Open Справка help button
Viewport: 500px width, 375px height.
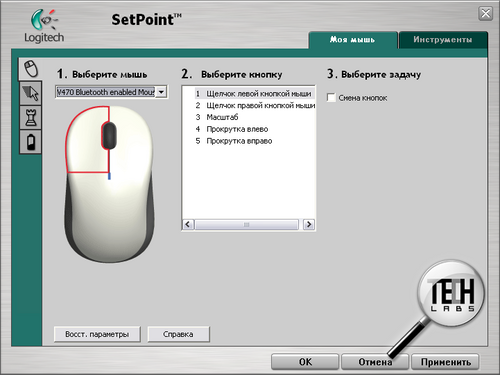click(x=178, y=334)
